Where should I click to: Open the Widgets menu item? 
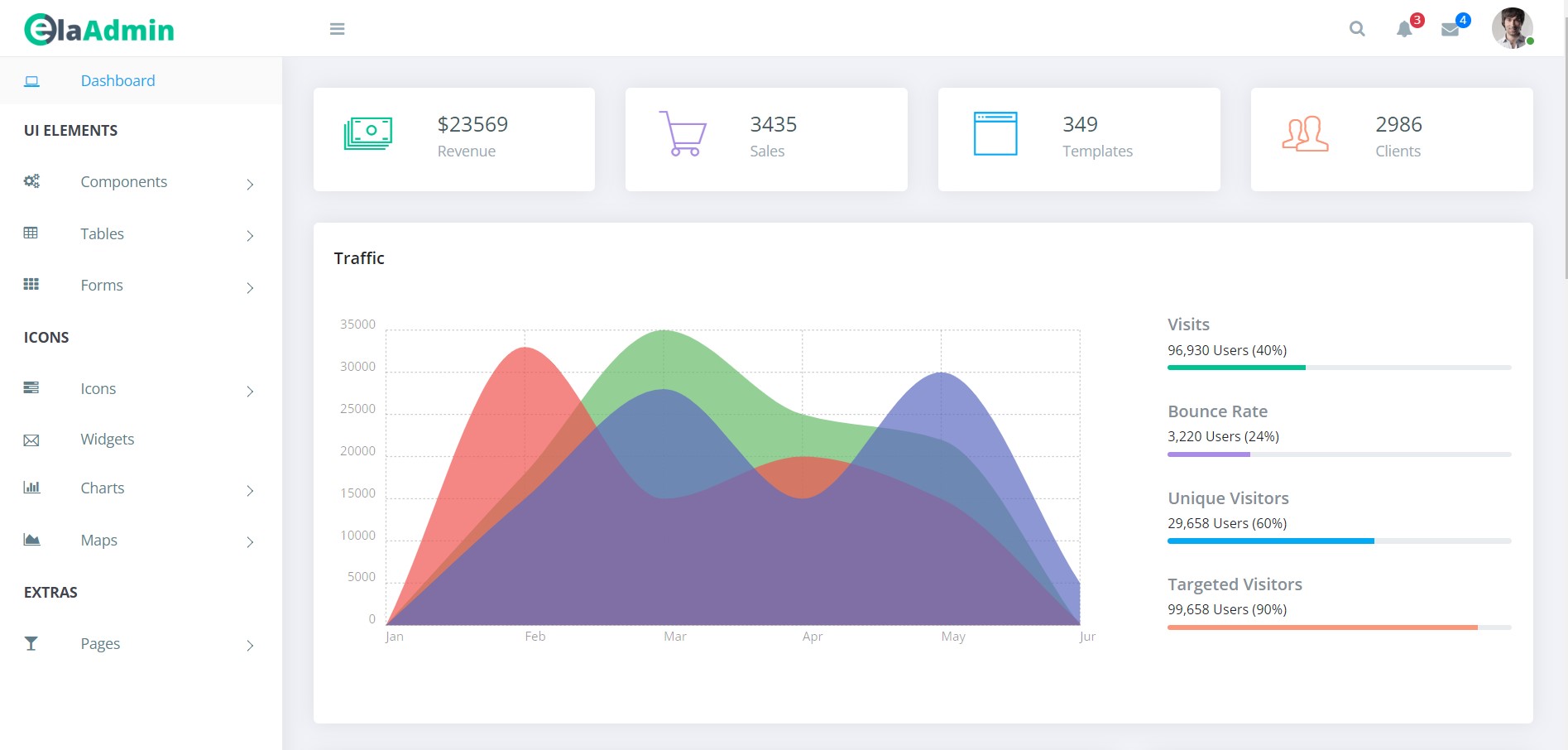tap(107, 439)
